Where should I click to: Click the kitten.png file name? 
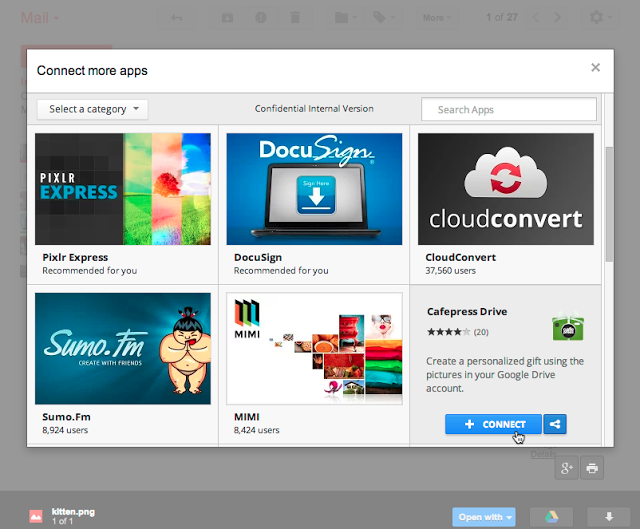73,512
